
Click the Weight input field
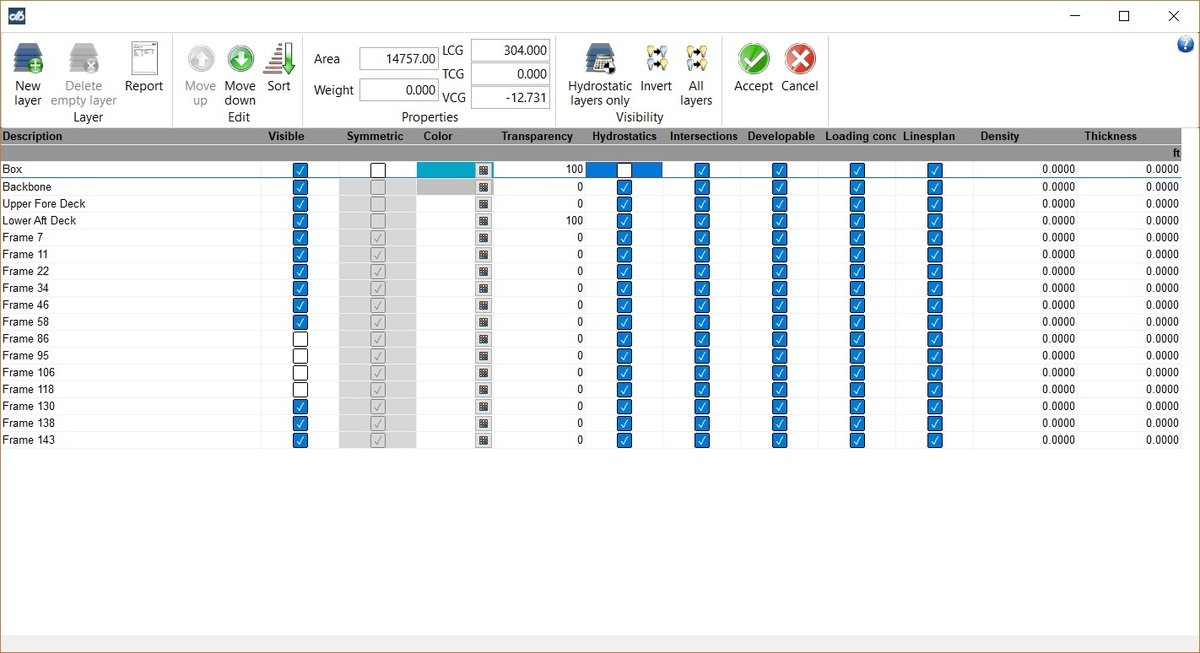point(398,90)
